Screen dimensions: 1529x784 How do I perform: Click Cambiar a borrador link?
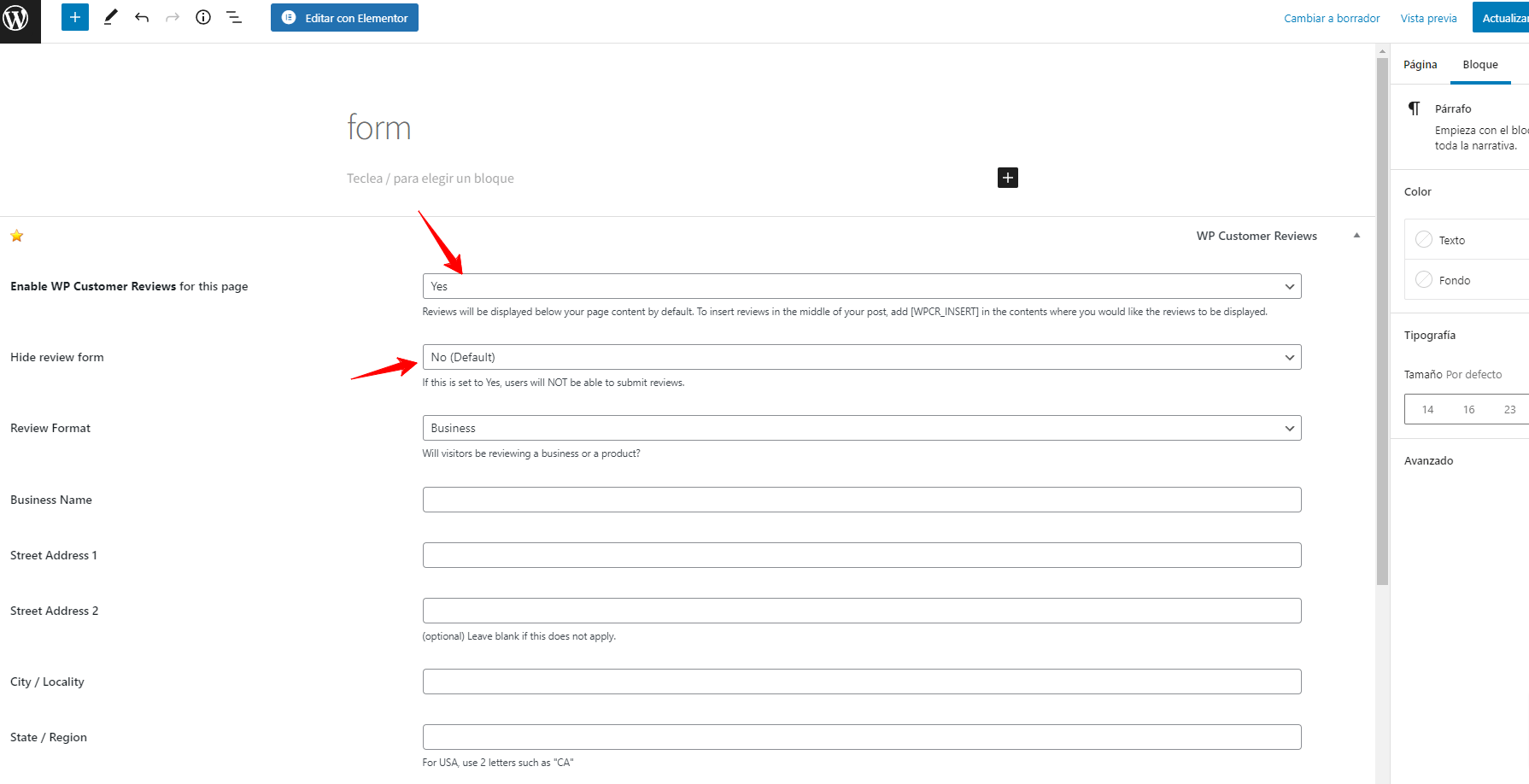1332,18
